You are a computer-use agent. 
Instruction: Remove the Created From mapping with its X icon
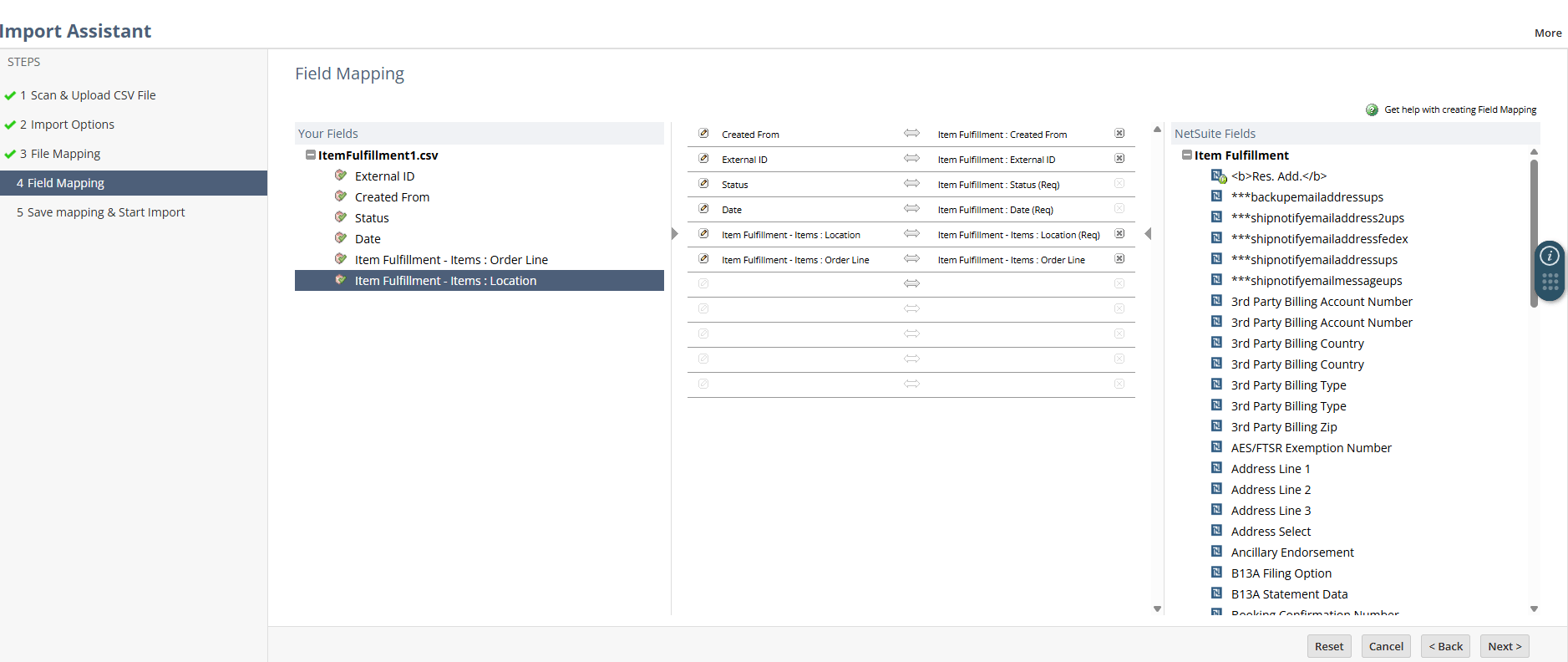tap(1119, 134)
